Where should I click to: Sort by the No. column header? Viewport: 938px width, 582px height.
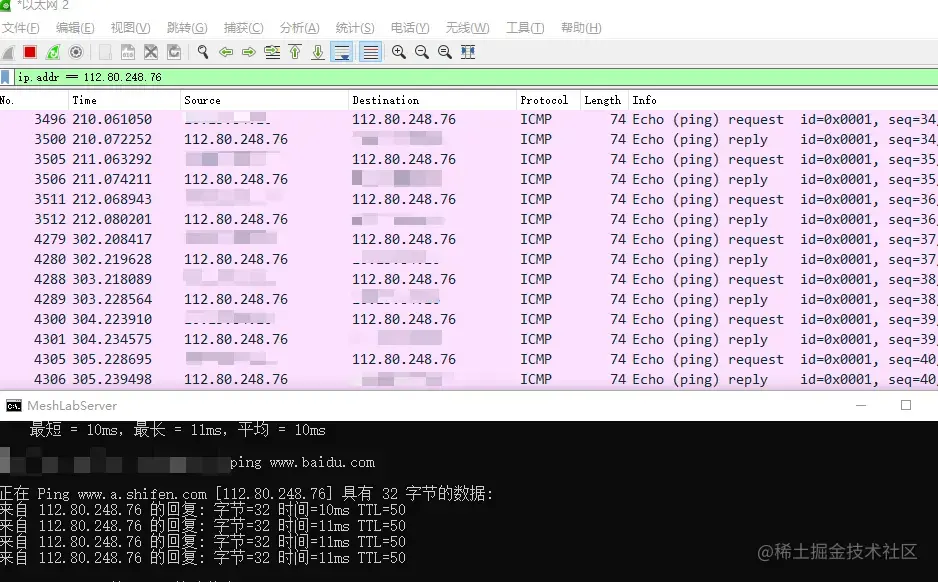(34, 100)
